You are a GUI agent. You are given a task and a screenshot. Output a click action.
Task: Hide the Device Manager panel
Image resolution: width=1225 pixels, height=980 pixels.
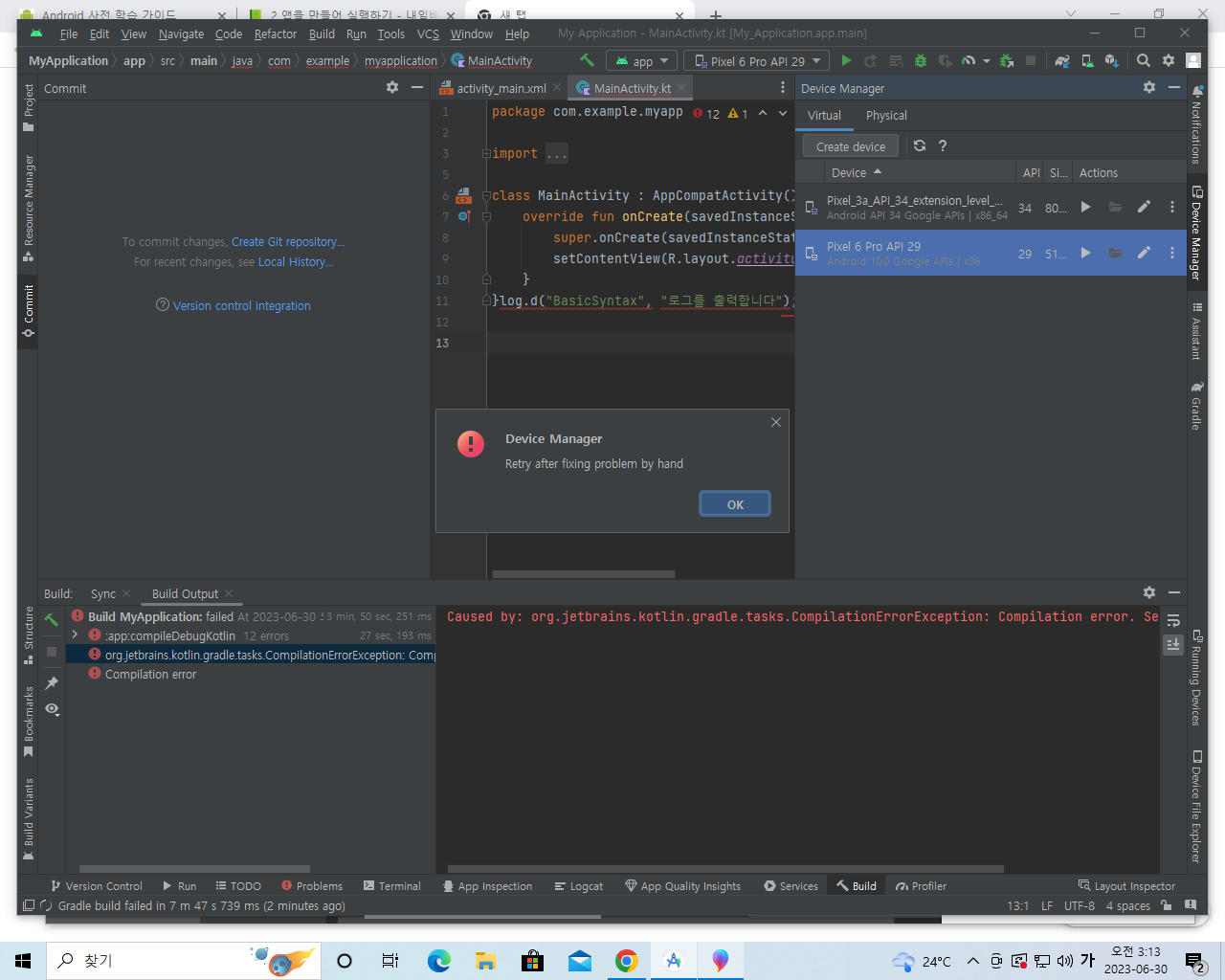click(1174, 87)
